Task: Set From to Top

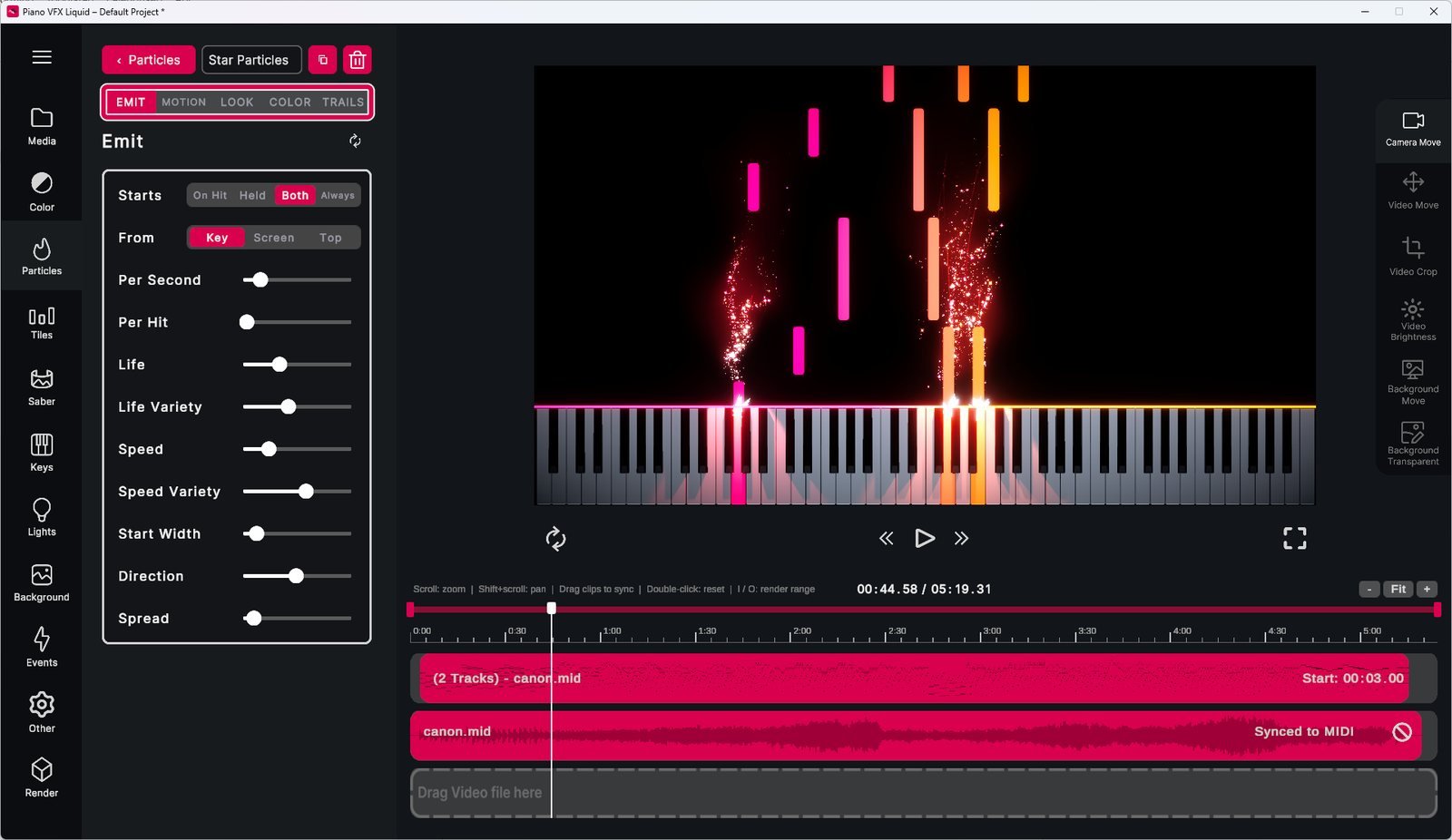Action: 330,238
